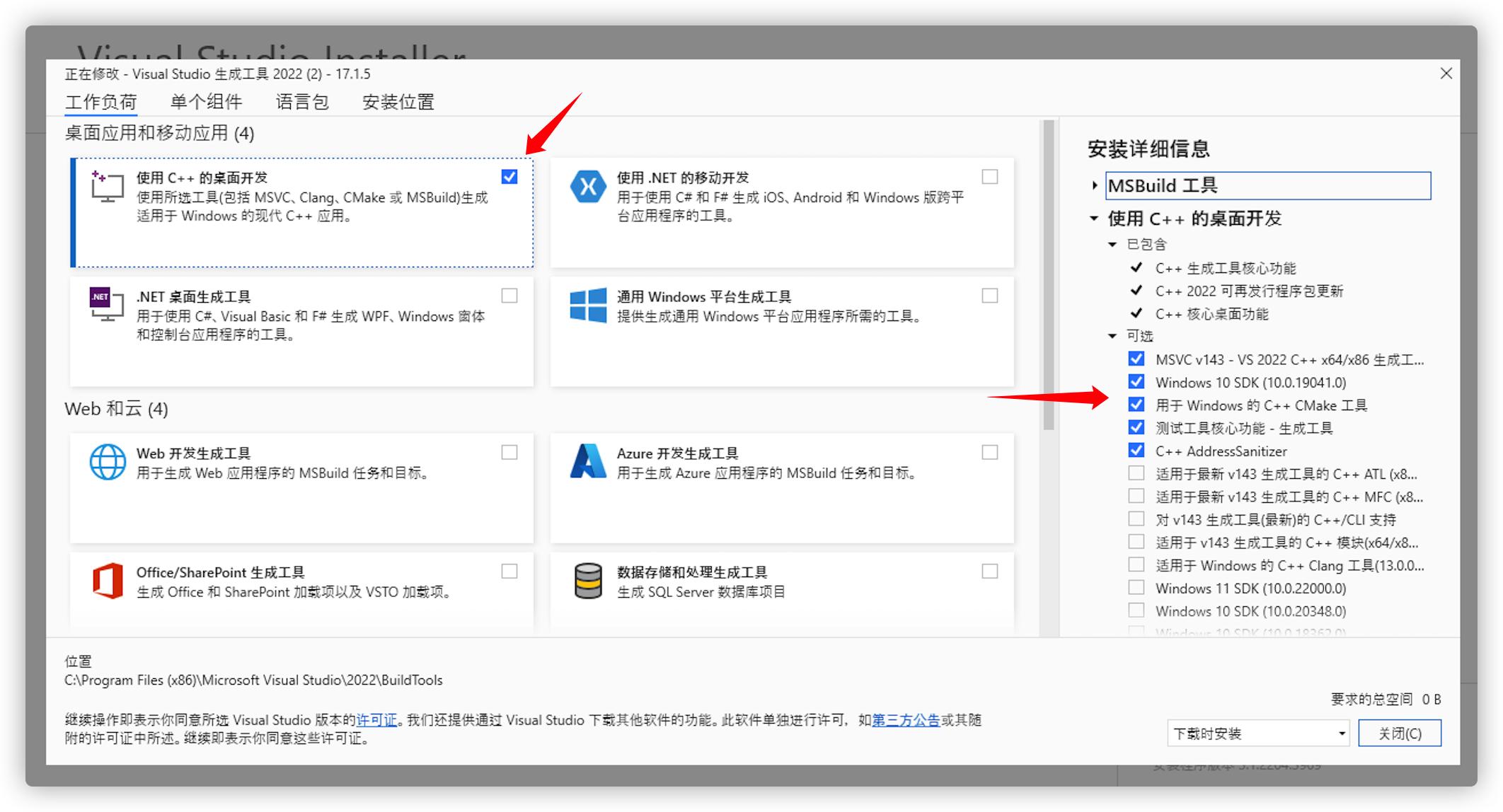This screenshot has width=1503, height=812.
Task: Check the Office/SharePoint 生成工具 workload
Action: pos(509,572)
